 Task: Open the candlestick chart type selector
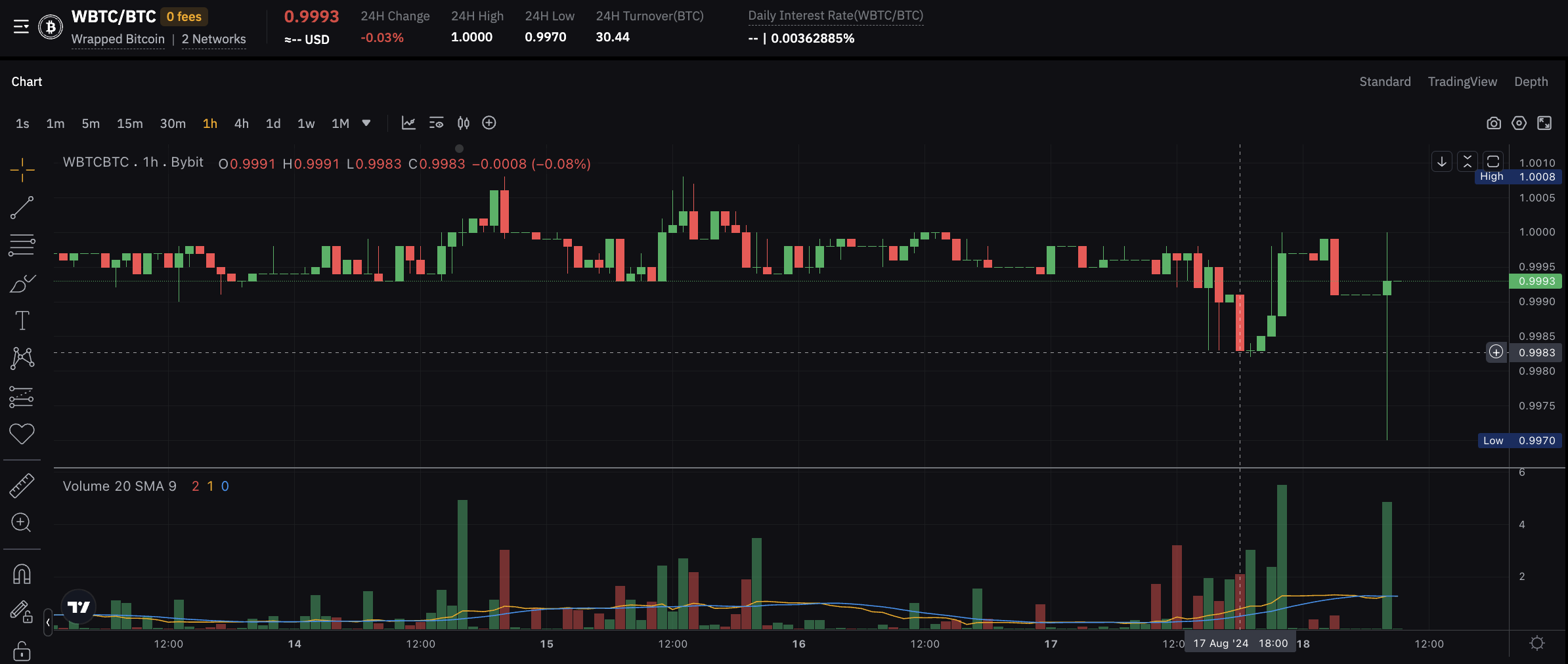(x=464, y=123)
